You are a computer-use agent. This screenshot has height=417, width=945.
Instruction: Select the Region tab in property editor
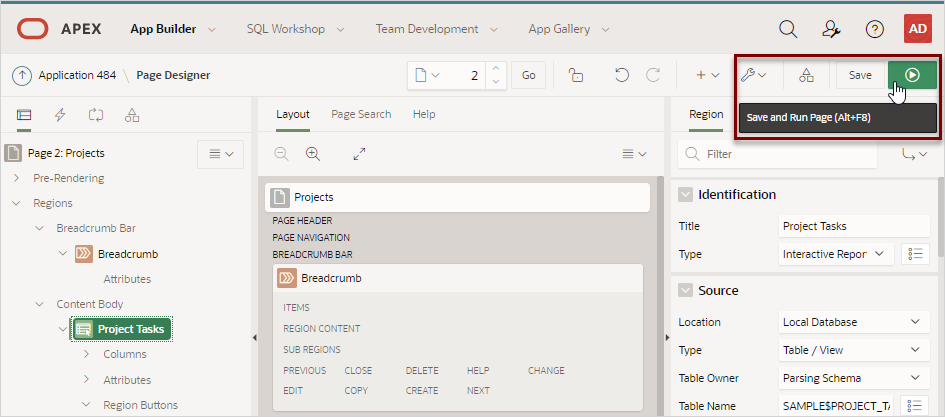pos(706,114)
